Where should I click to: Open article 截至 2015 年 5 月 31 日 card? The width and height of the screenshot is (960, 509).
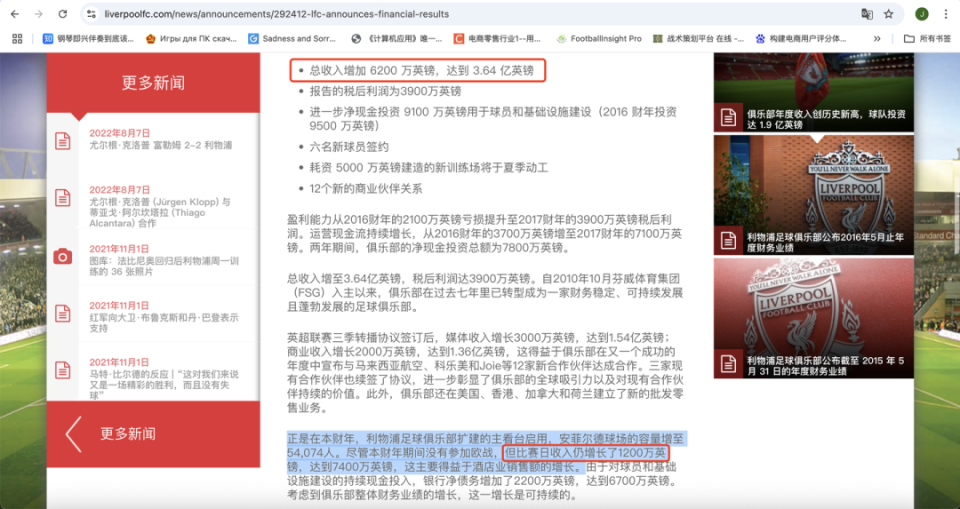point(814,318)
